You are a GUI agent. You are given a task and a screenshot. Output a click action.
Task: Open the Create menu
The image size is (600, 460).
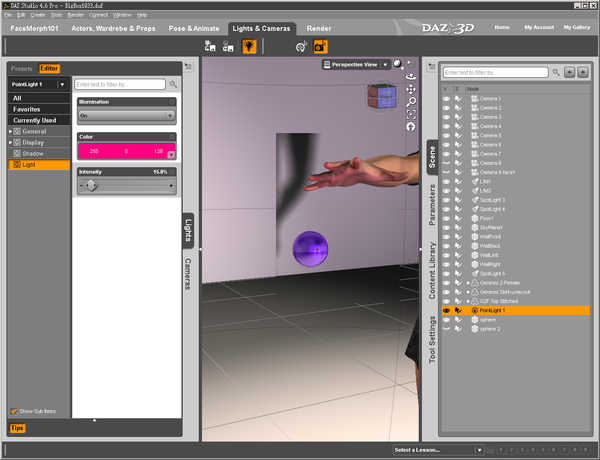pyautogui.click(x=38, y=15)
